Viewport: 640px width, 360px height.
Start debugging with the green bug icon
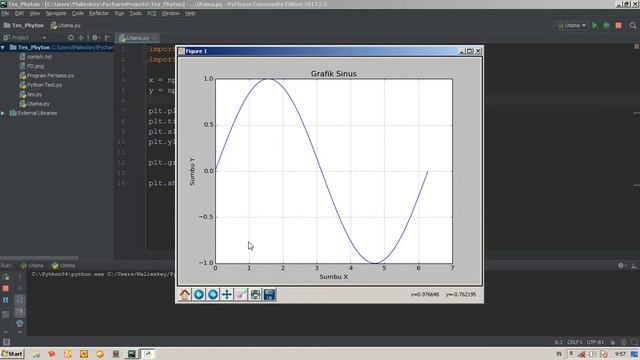click(x=607, y=25)
